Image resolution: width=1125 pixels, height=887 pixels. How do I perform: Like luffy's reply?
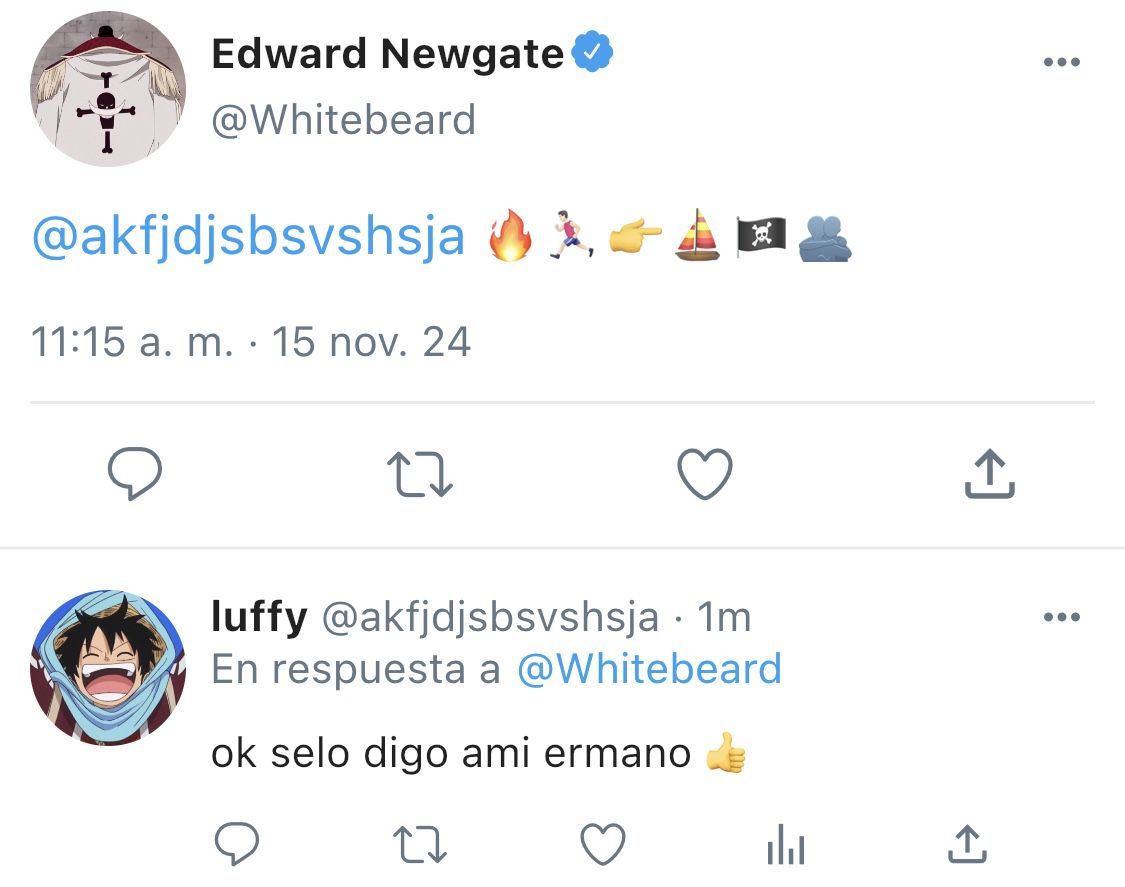603,844
